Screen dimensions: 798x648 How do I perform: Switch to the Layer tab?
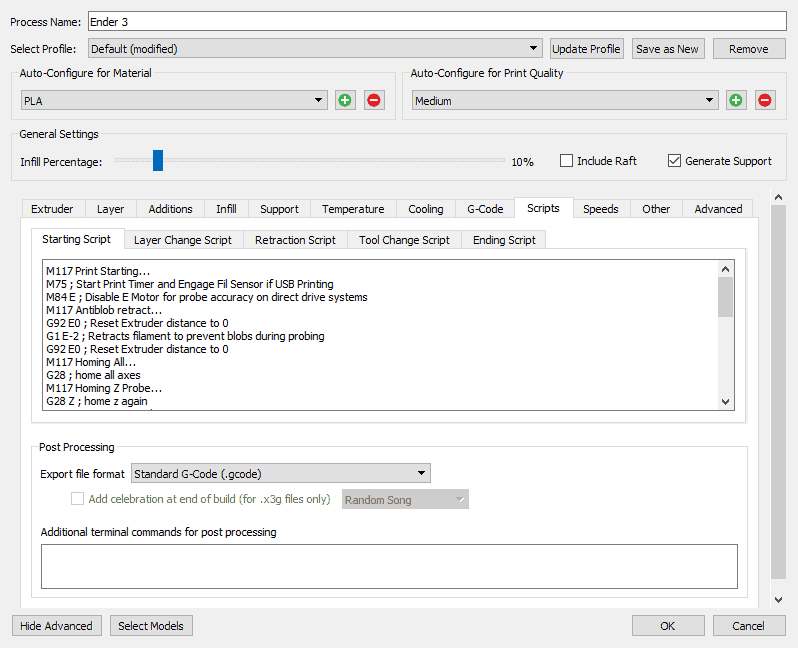pyautogui.click(x=110, y=209)
